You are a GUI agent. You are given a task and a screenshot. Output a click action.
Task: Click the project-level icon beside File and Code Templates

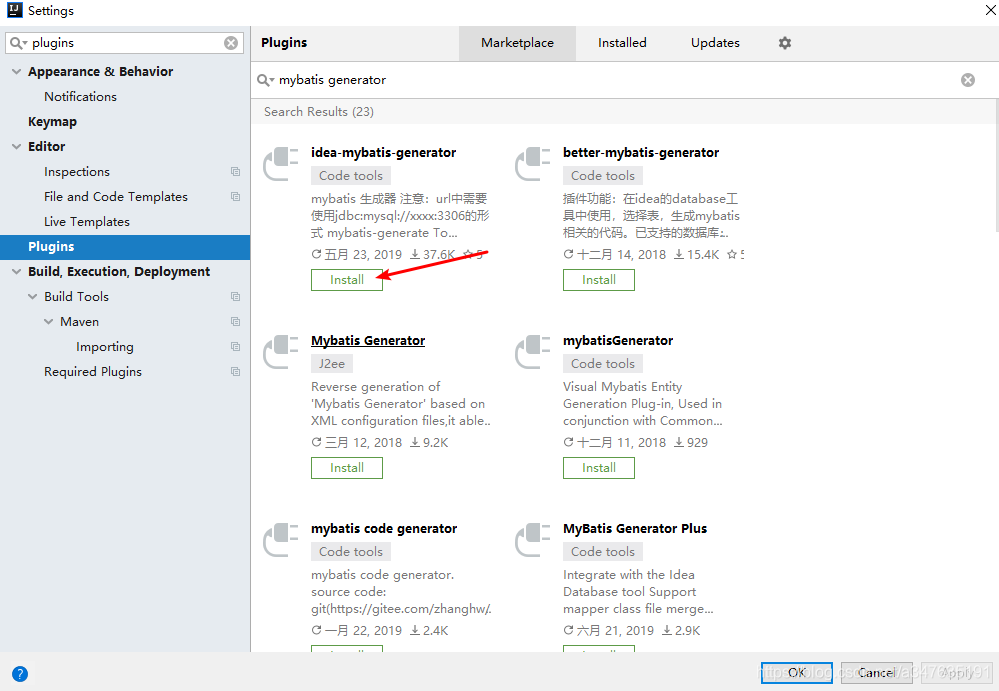click(235, 197)
